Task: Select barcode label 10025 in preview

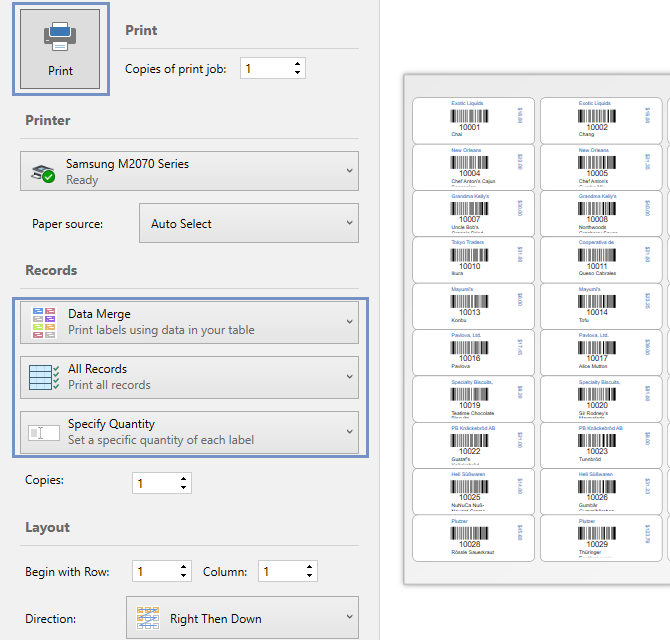Action: (473, 491)
